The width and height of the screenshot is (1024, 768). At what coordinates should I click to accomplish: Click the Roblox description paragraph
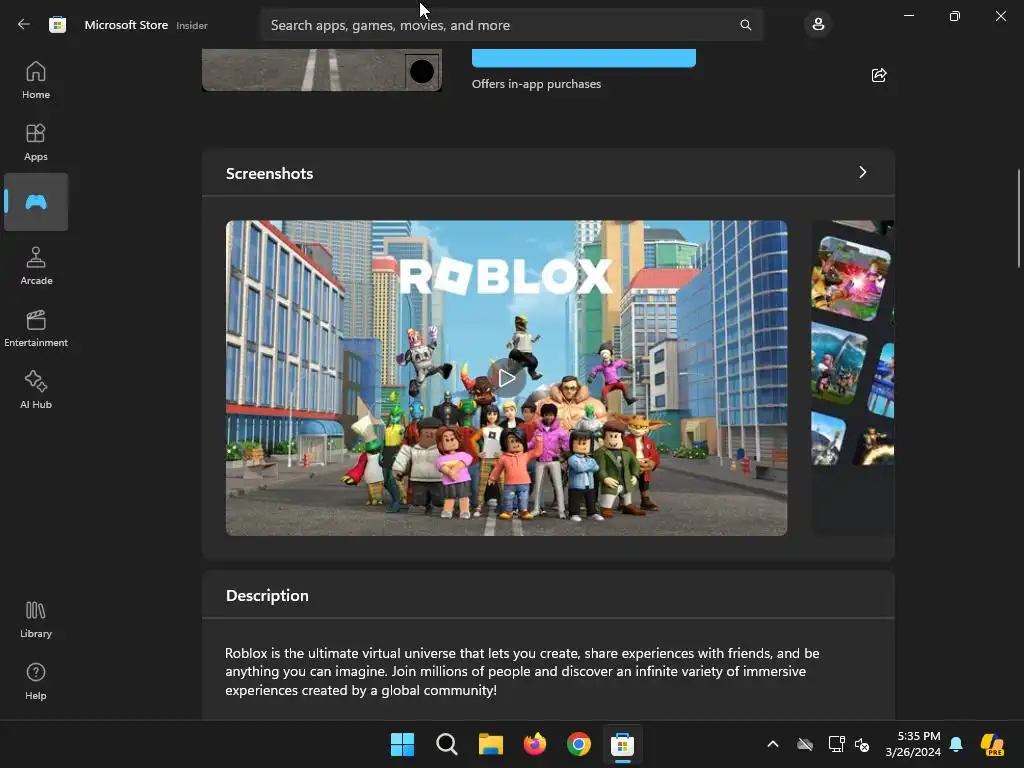tap(522, 671)
